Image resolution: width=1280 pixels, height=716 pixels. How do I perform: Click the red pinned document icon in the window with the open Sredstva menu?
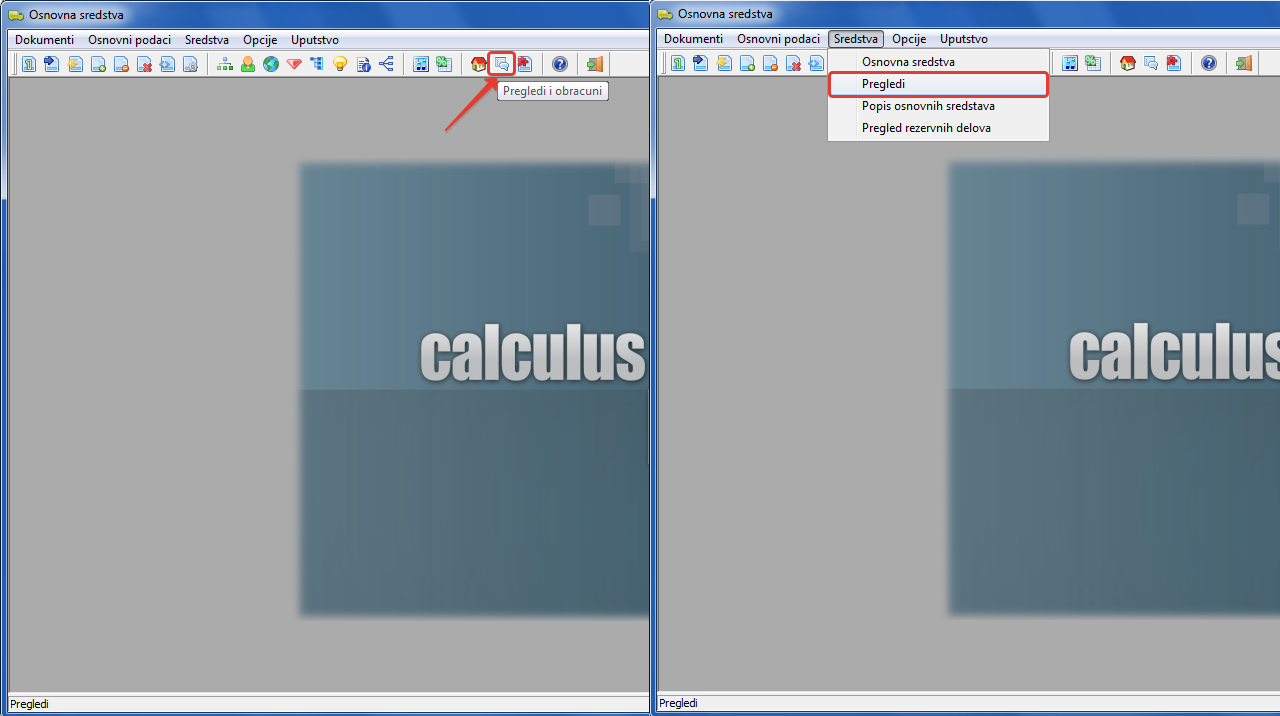(1174, 63)
